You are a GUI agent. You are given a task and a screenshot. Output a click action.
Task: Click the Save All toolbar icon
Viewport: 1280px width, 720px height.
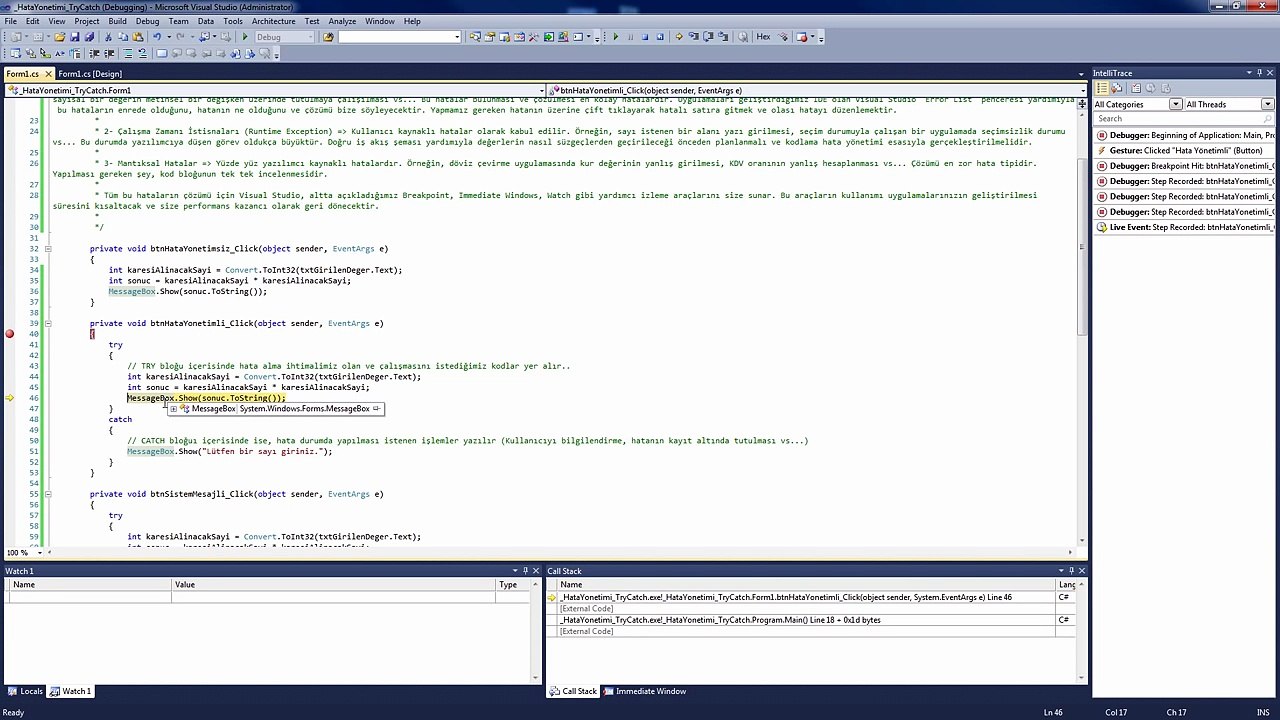coord(89,37)
